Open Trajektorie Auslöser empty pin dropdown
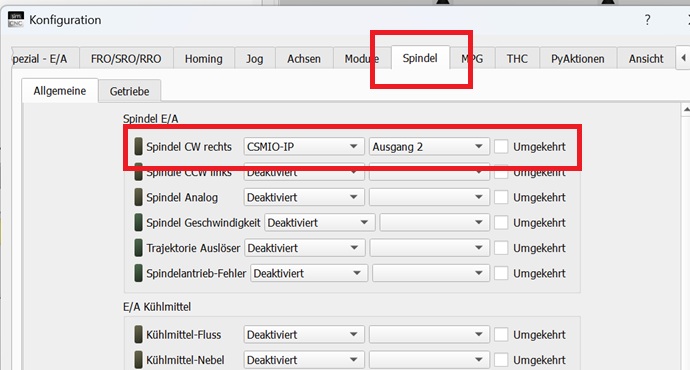Viewport: 690px width, 370px height. tap(429, 248)
